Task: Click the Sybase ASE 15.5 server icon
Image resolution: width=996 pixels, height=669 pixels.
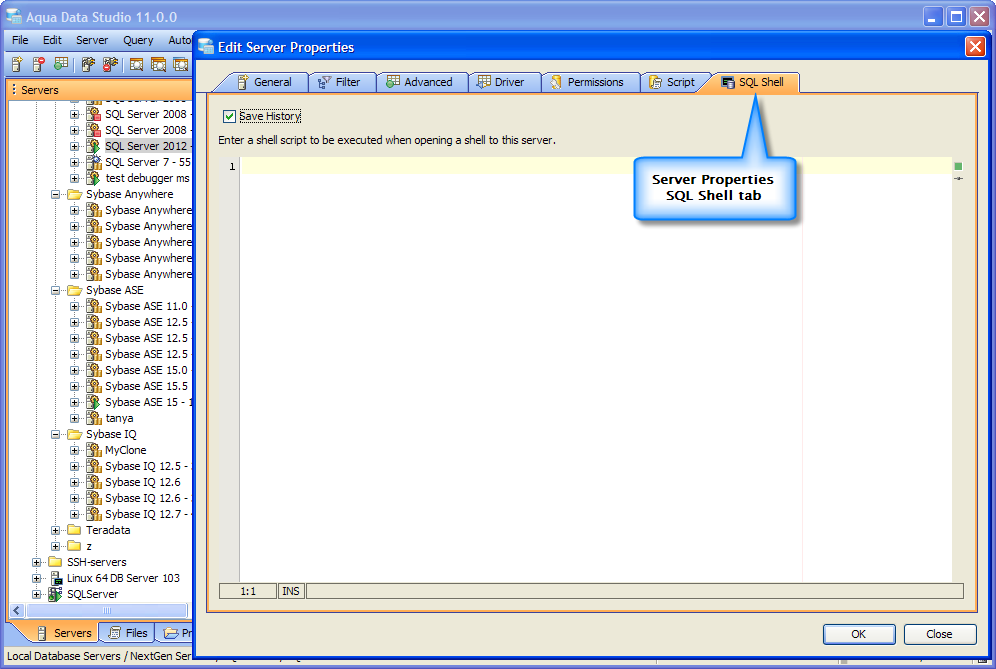Action: pos(94,386)
